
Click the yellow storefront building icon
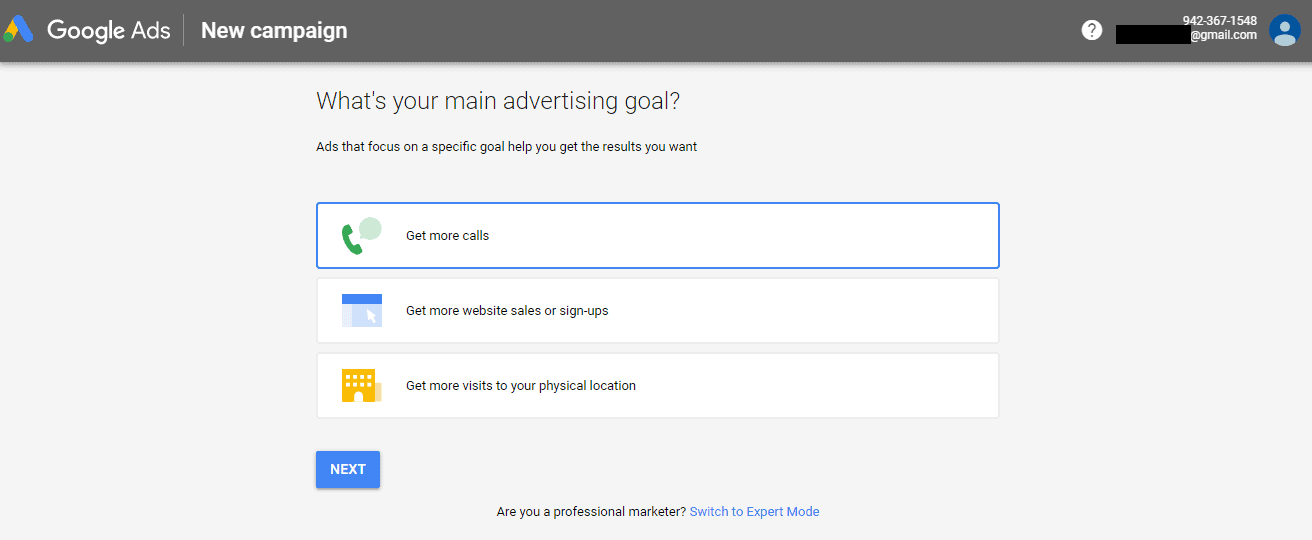pos(359,386)
